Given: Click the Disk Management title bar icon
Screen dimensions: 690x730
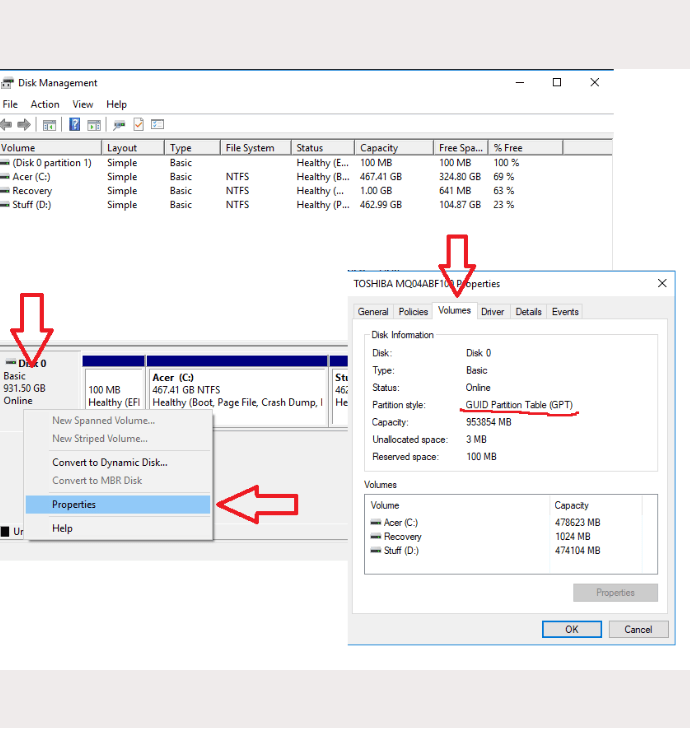Looking at the screenshot, I should (7, 83).
